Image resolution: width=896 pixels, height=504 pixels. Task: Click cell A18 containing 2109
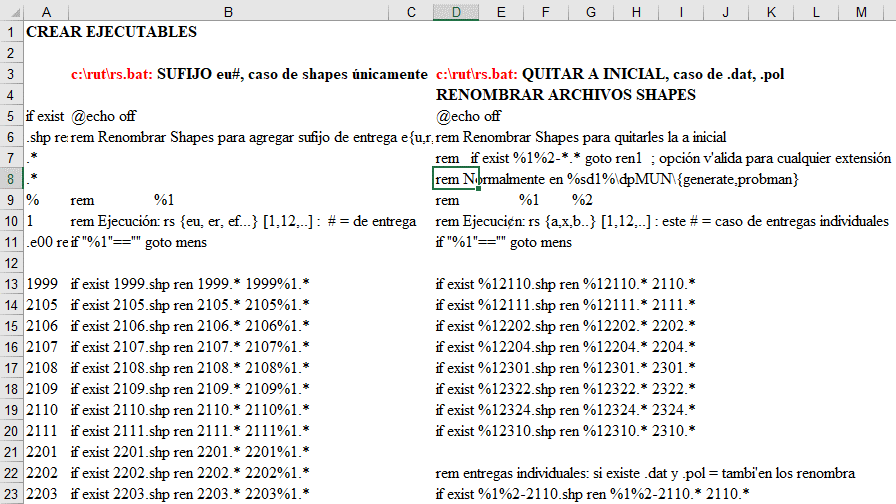(x=42, y=389)
